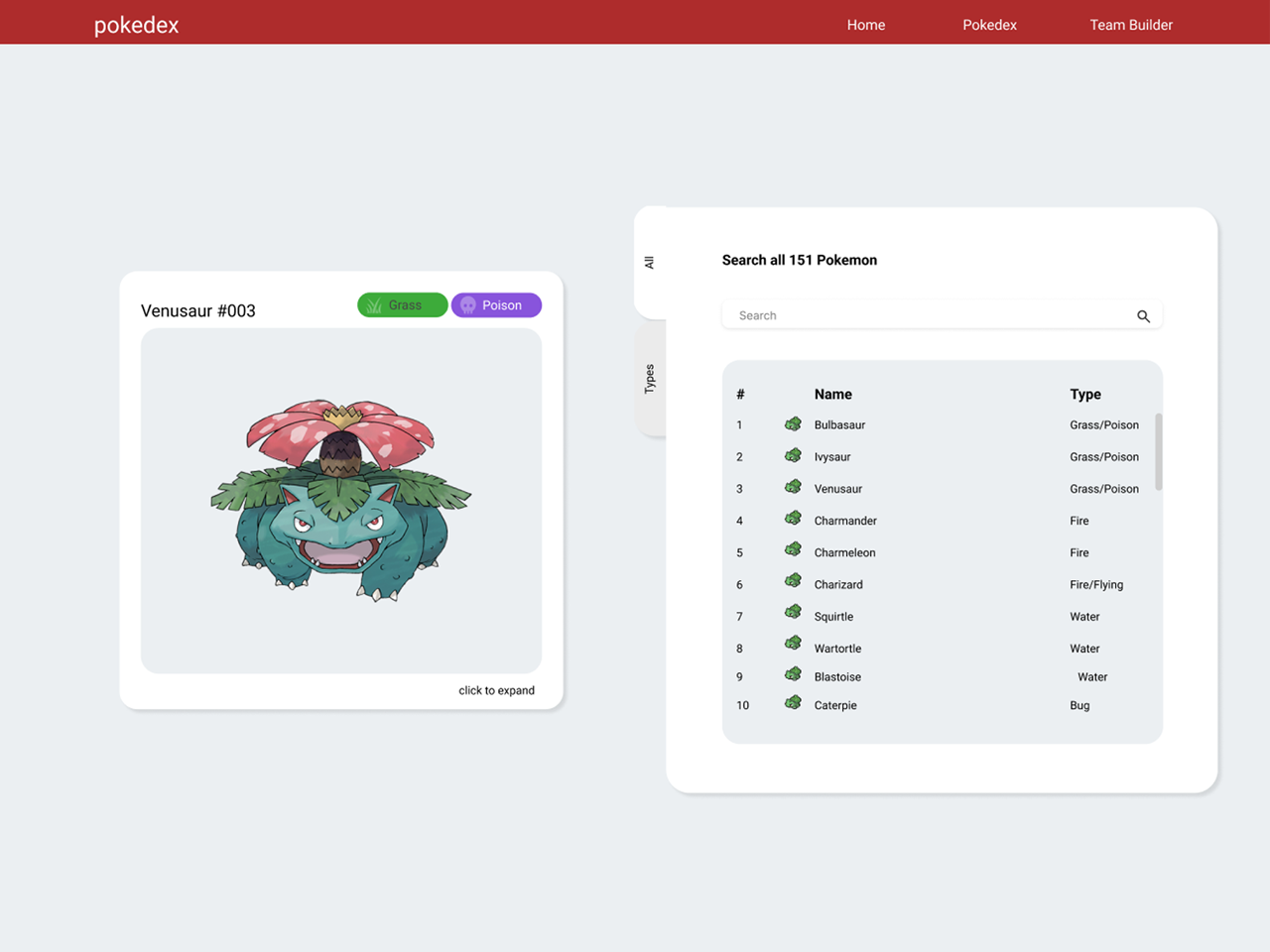This screenshot has width=1270, height=952.
Task: Click 'Search all 151 Pokemon' heading
Action: click(800, 260)
